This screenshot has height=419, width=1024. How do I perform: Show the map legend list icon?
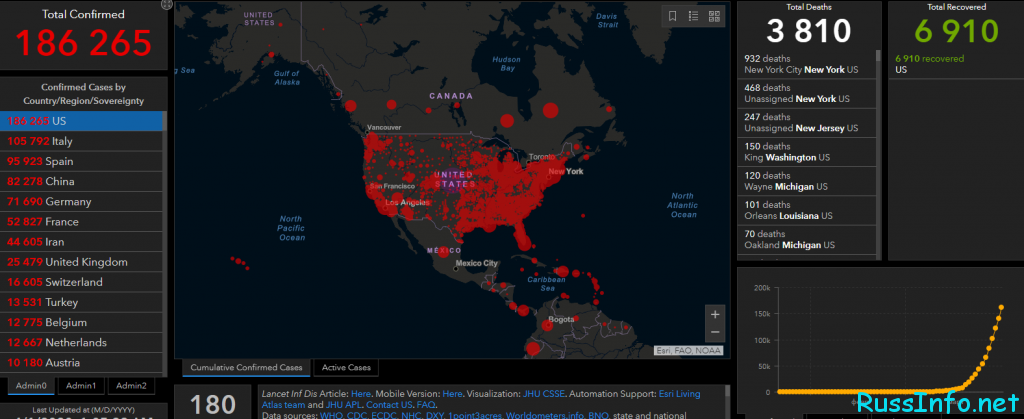693,16
